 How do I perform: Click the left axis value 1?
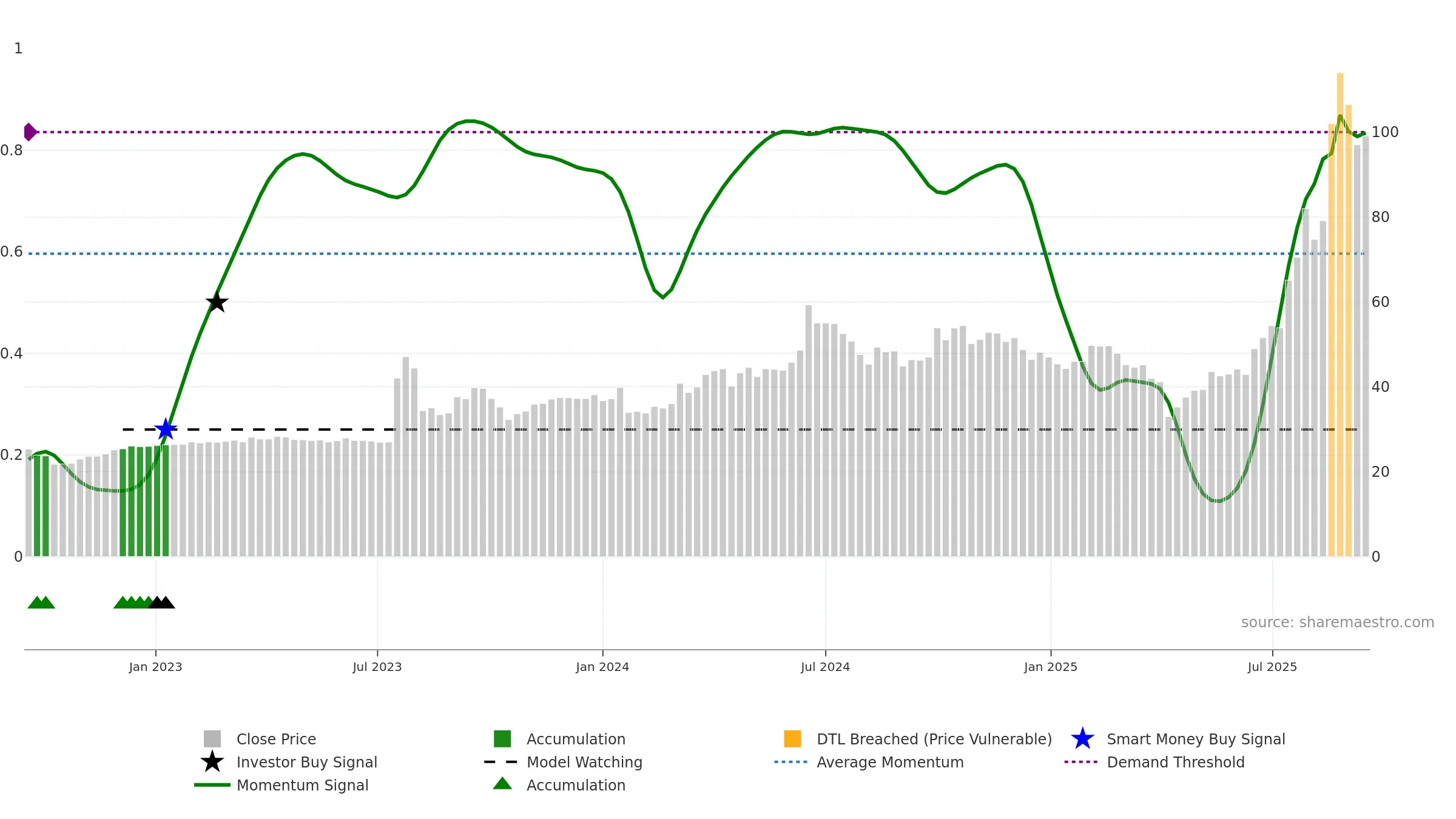(18, 48)
